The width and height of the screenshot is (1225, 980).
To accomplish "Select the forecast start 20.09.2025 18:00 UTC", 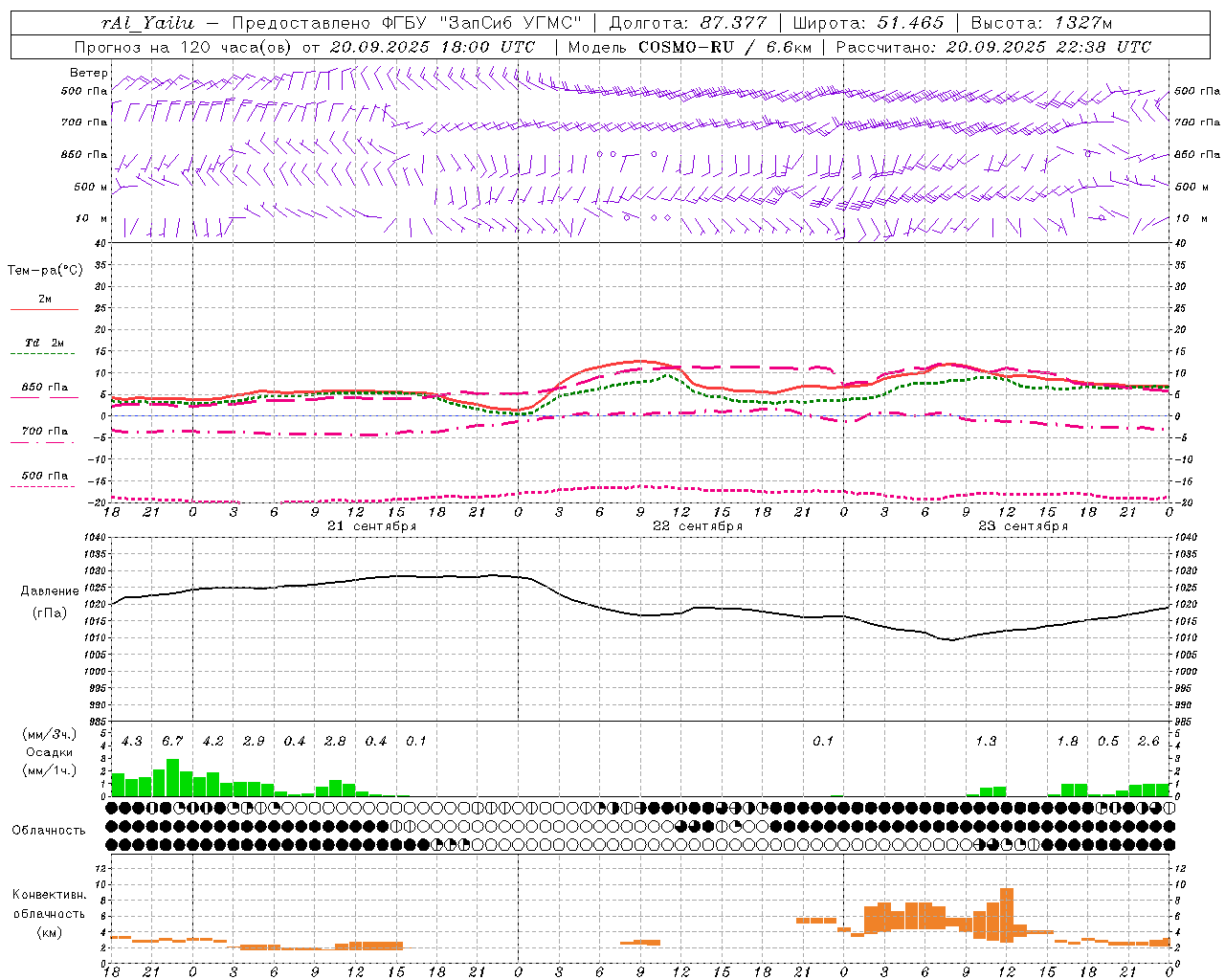I will pyautogui.click(x=433, y=47).
